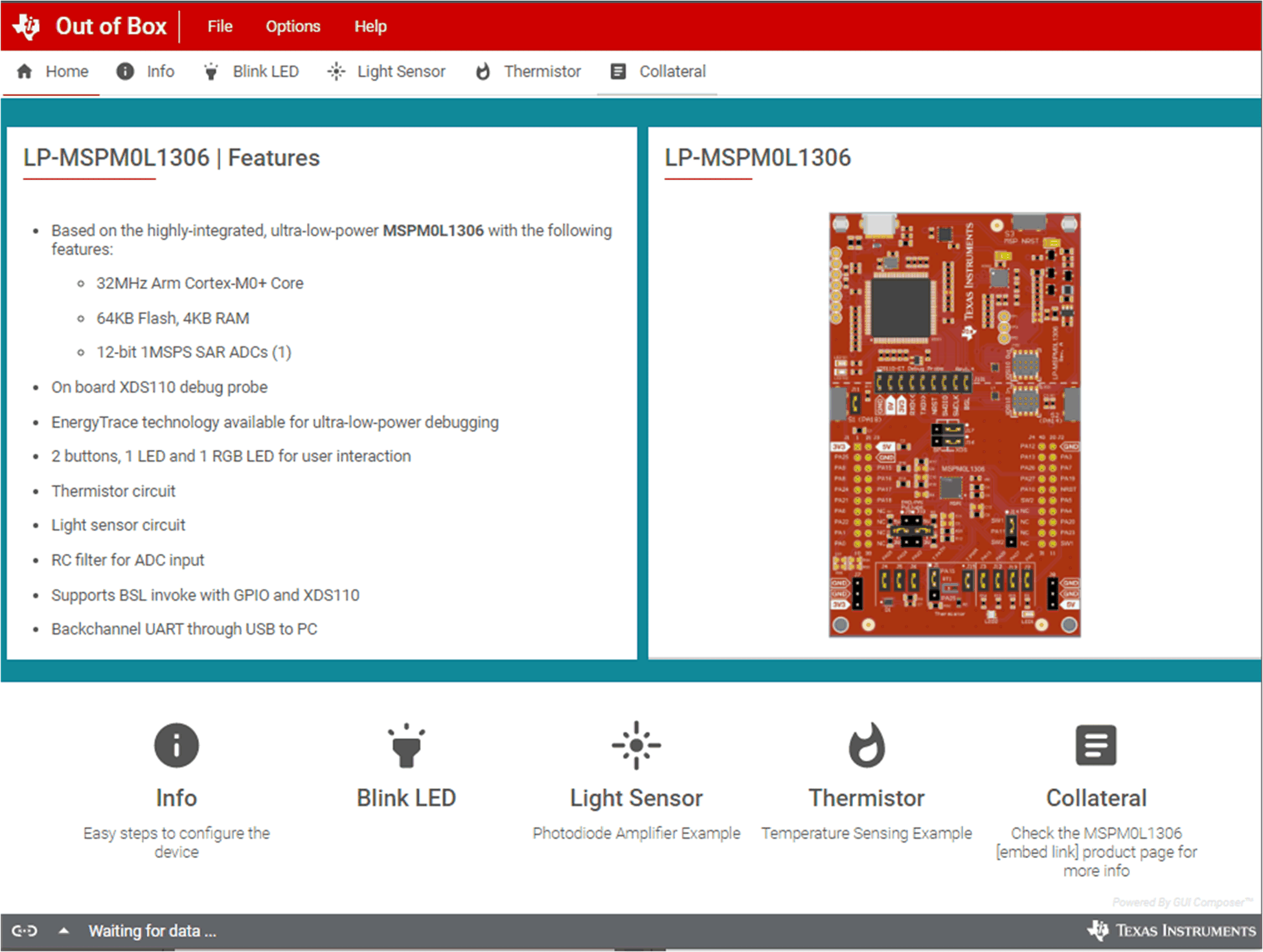
Task: Click '2 buttons, 1 LED and 1 RGB LED' bullet
Action: (x=231, y=457)
